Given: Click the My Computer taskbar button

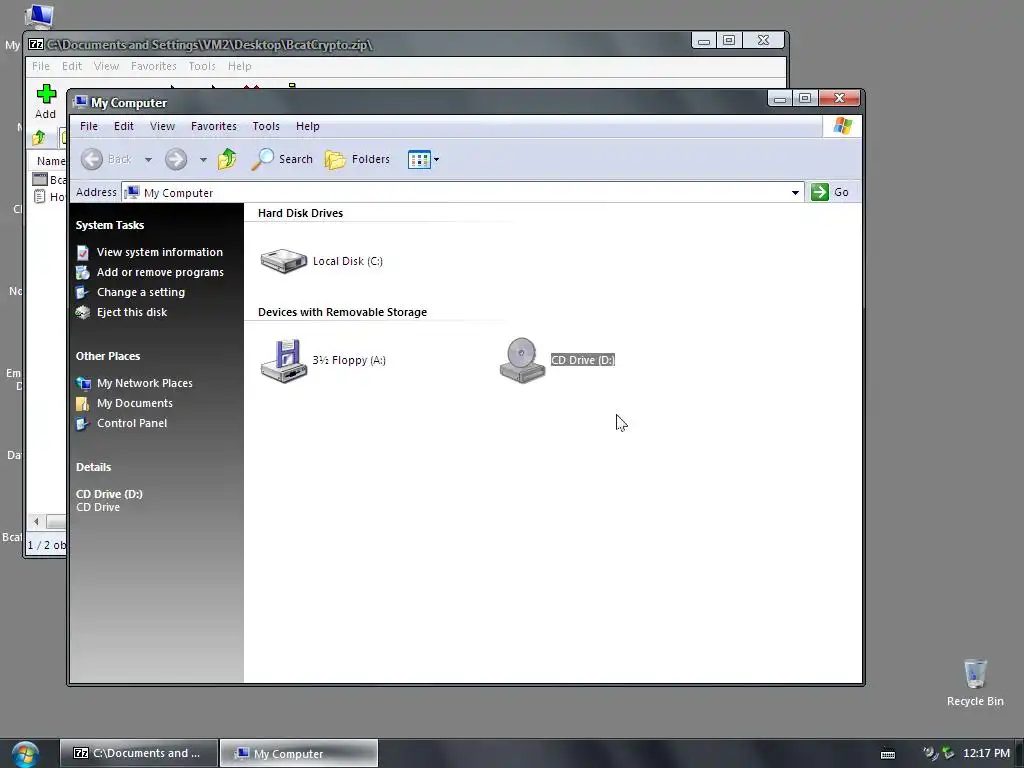Looking at the screenshot, I should click(x=298, y=753).
